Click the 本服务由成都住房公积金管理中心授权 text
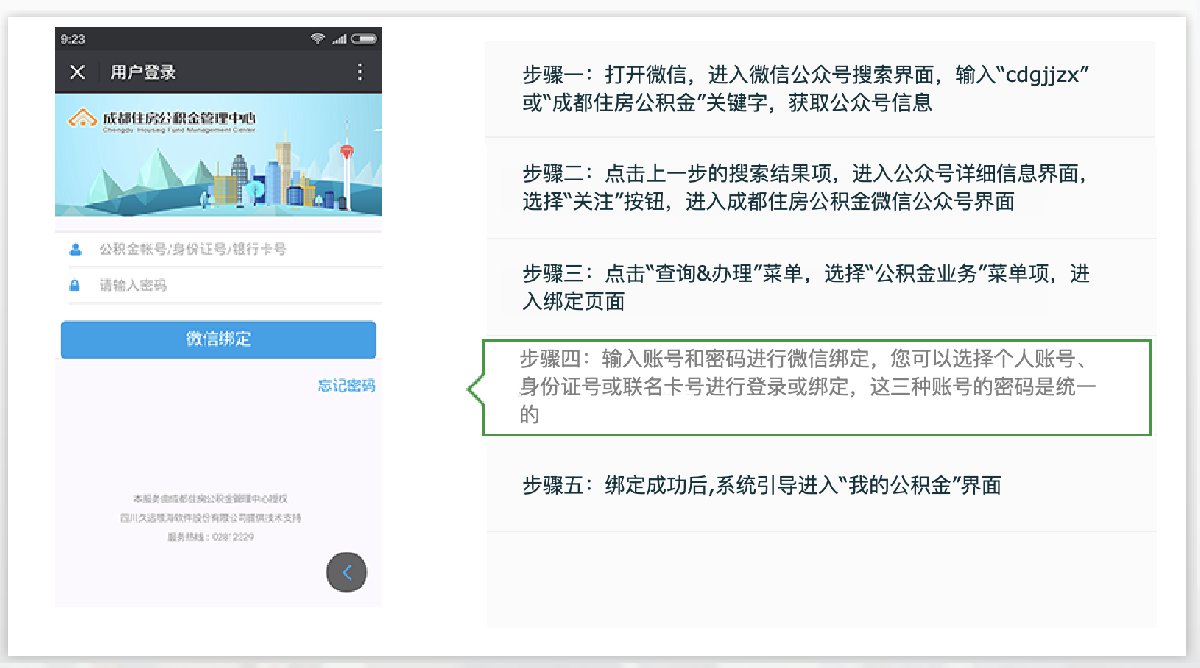The width and height of the screenshot is (1200, 668). tap(211, 498)
